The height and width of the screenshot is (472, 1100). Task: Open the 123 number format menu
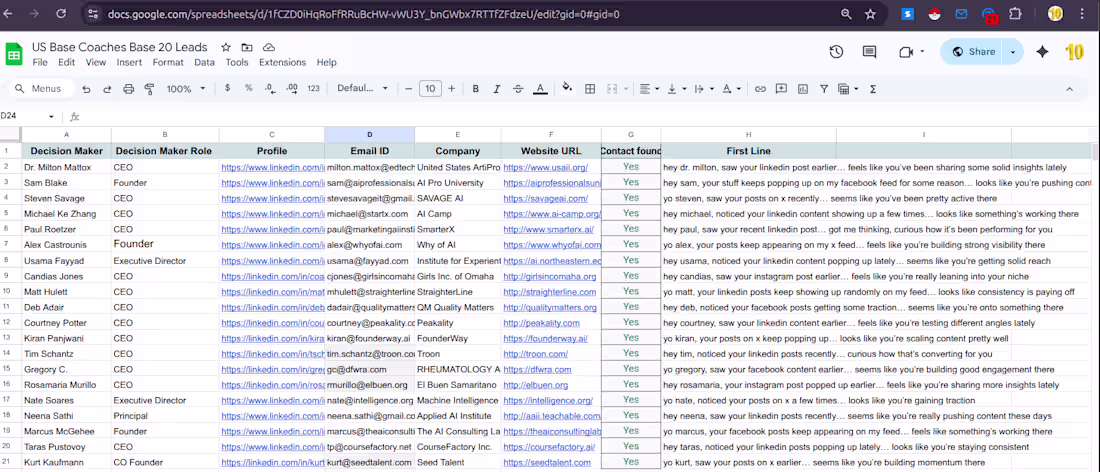[x=314, y=89]
